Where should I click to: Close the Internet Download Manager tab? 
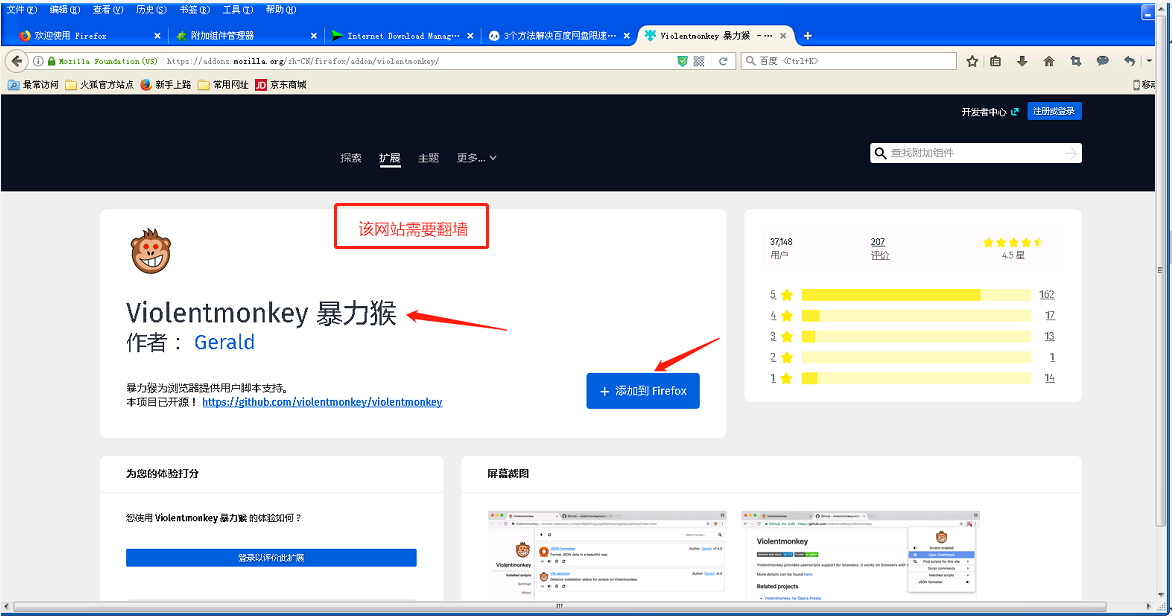[470, 36]
